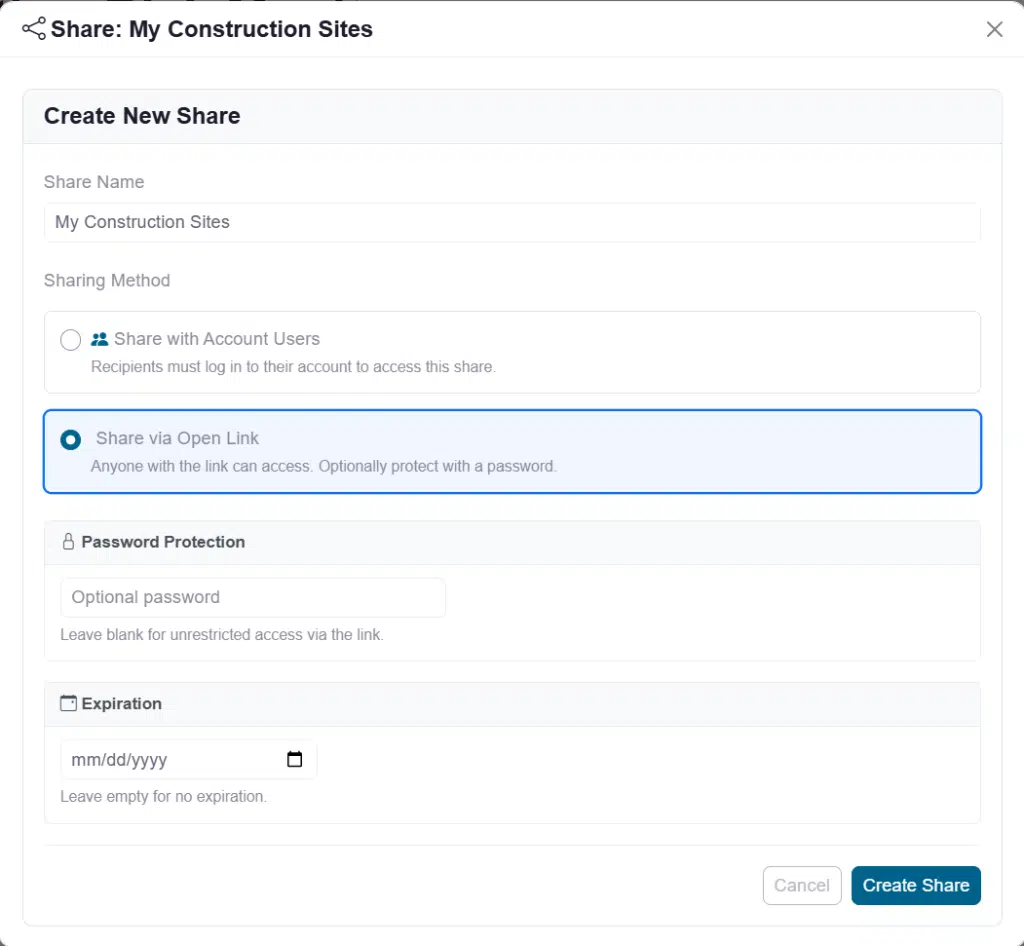Viewport: 1024px width, 946px height.
Task: Click the share icon in dialog title
Action: click(34, 29)
